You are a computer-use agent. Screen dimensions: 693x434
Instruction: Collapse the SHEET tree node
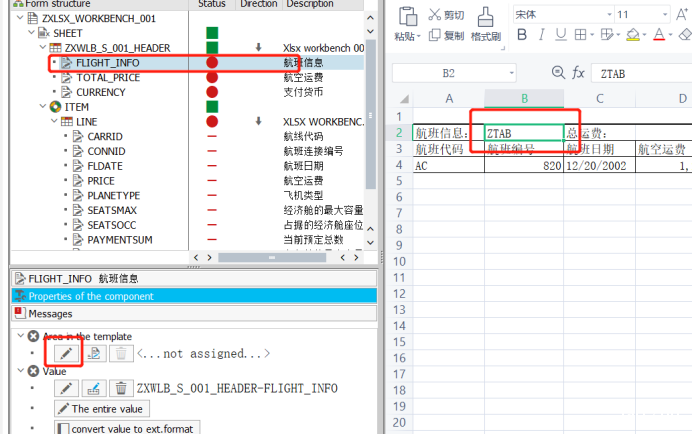click(x=31, y=32)
